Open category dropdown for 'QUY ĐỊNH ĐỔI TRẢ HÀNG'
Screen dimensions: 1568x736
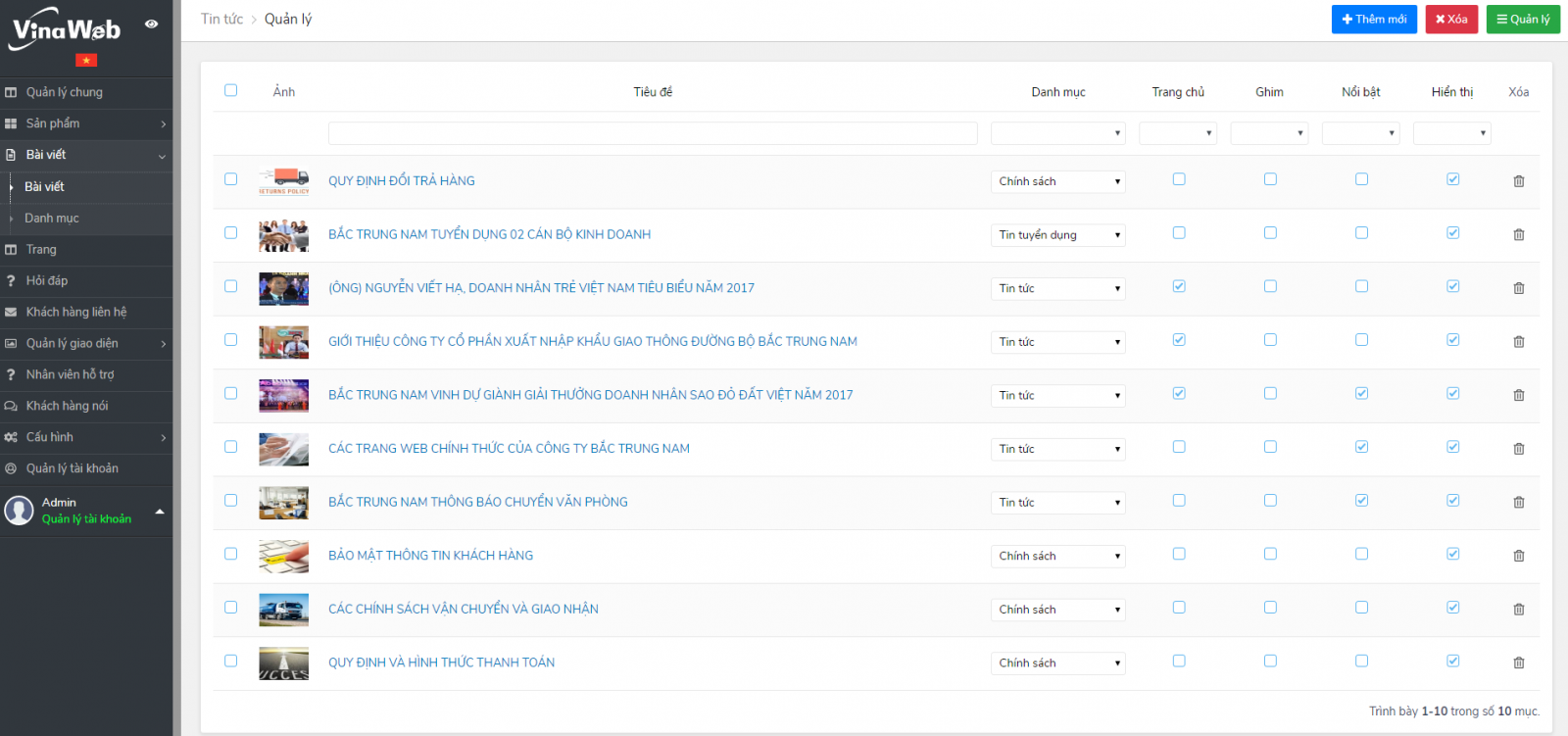(1057, 181)
